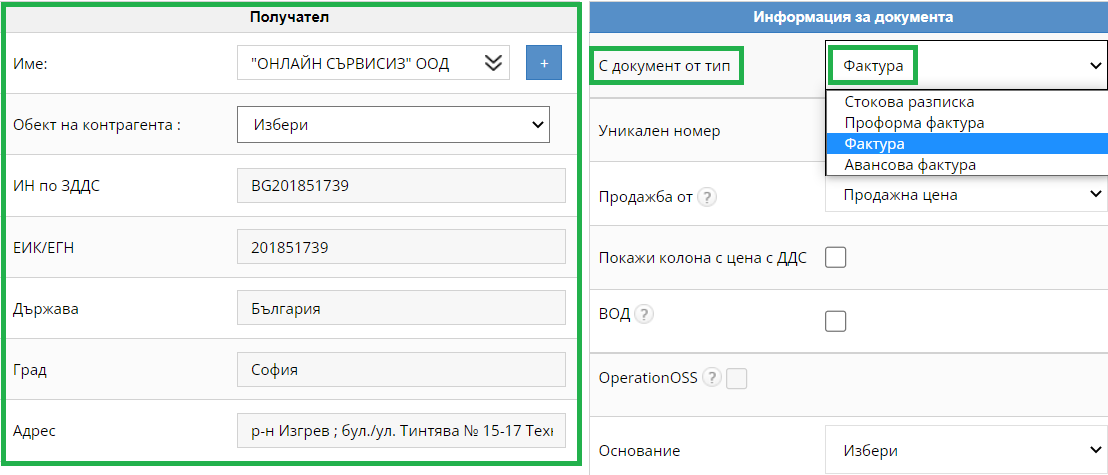Choose Авансова фактура from the list
This screenshot has height=475, width=1108.
(966, 165)
